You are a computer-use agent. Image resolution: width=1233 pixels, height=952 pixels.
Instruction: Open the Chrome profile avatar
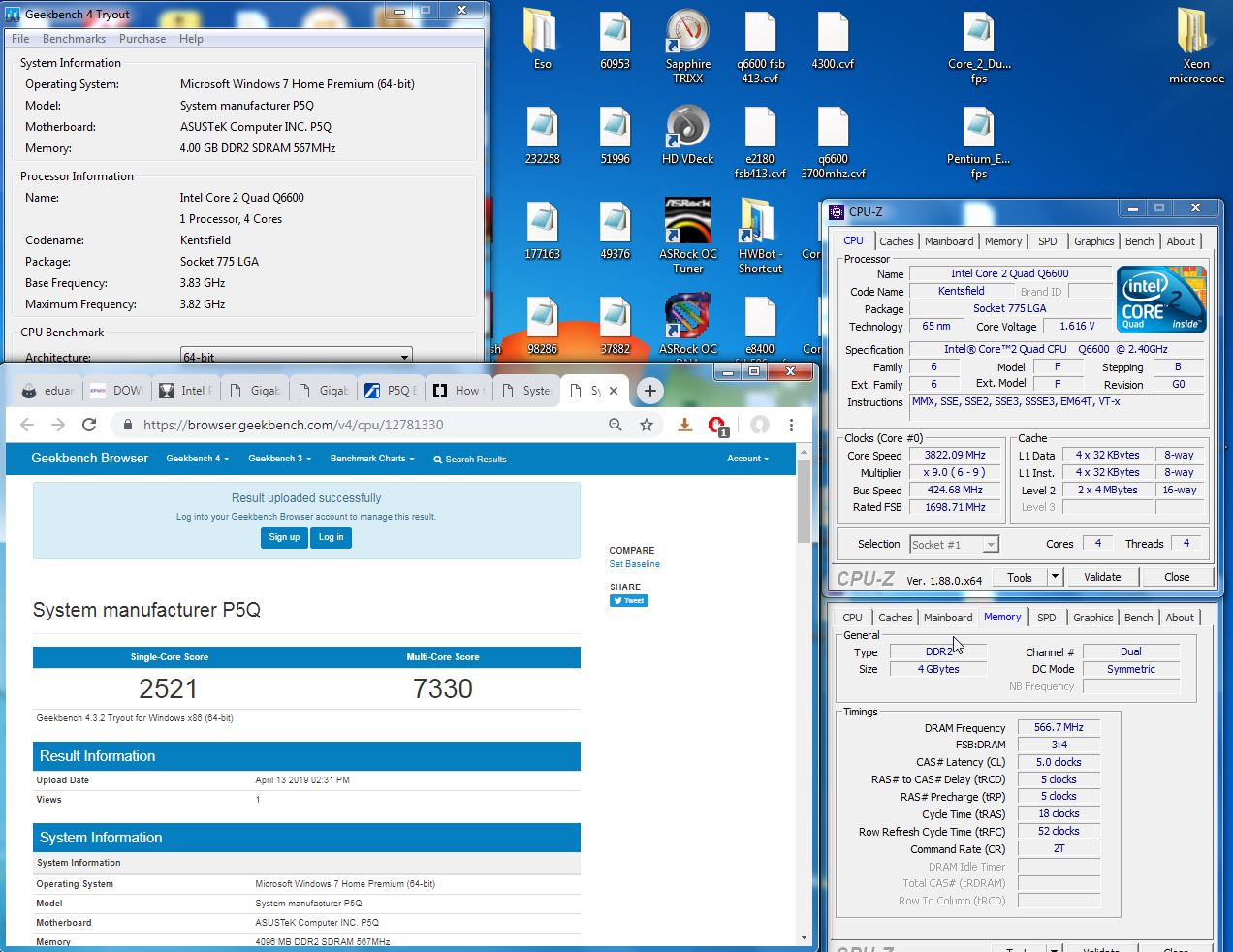coord(760,425)
